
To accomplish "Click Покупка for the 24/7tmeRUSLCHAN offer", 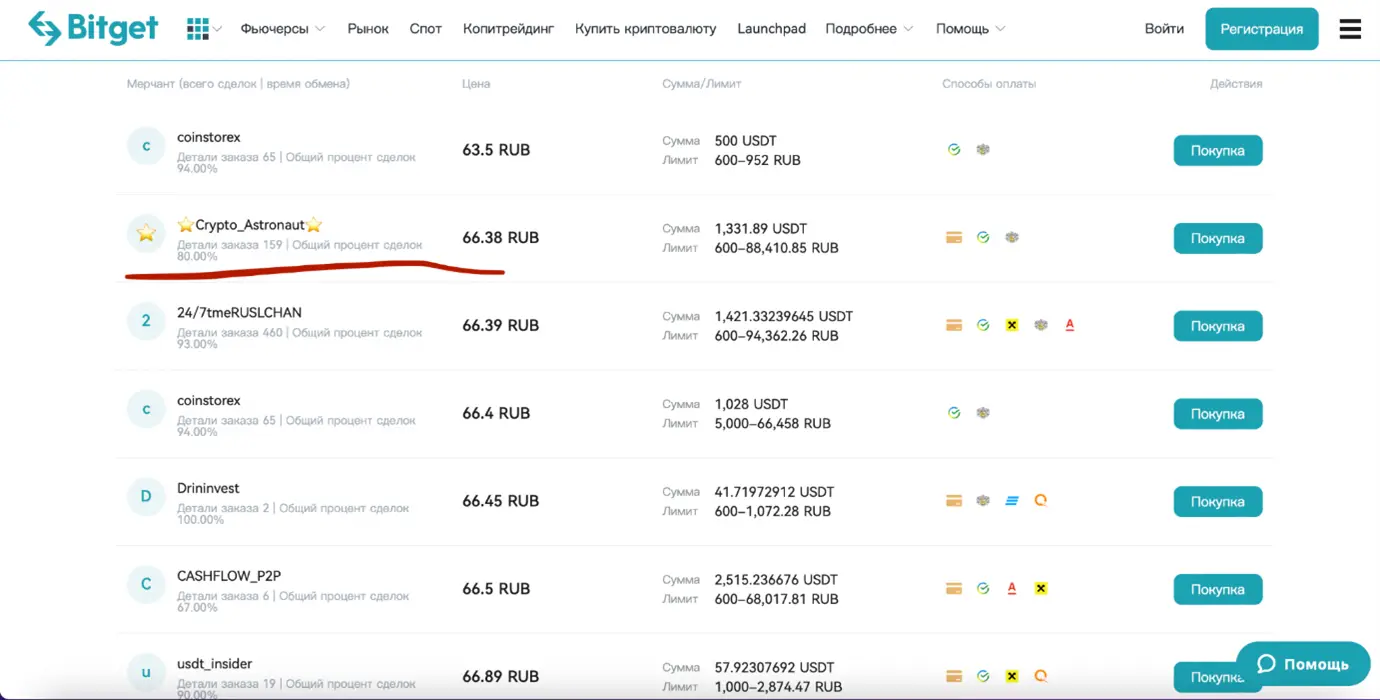I will [x=1218, y=326].
